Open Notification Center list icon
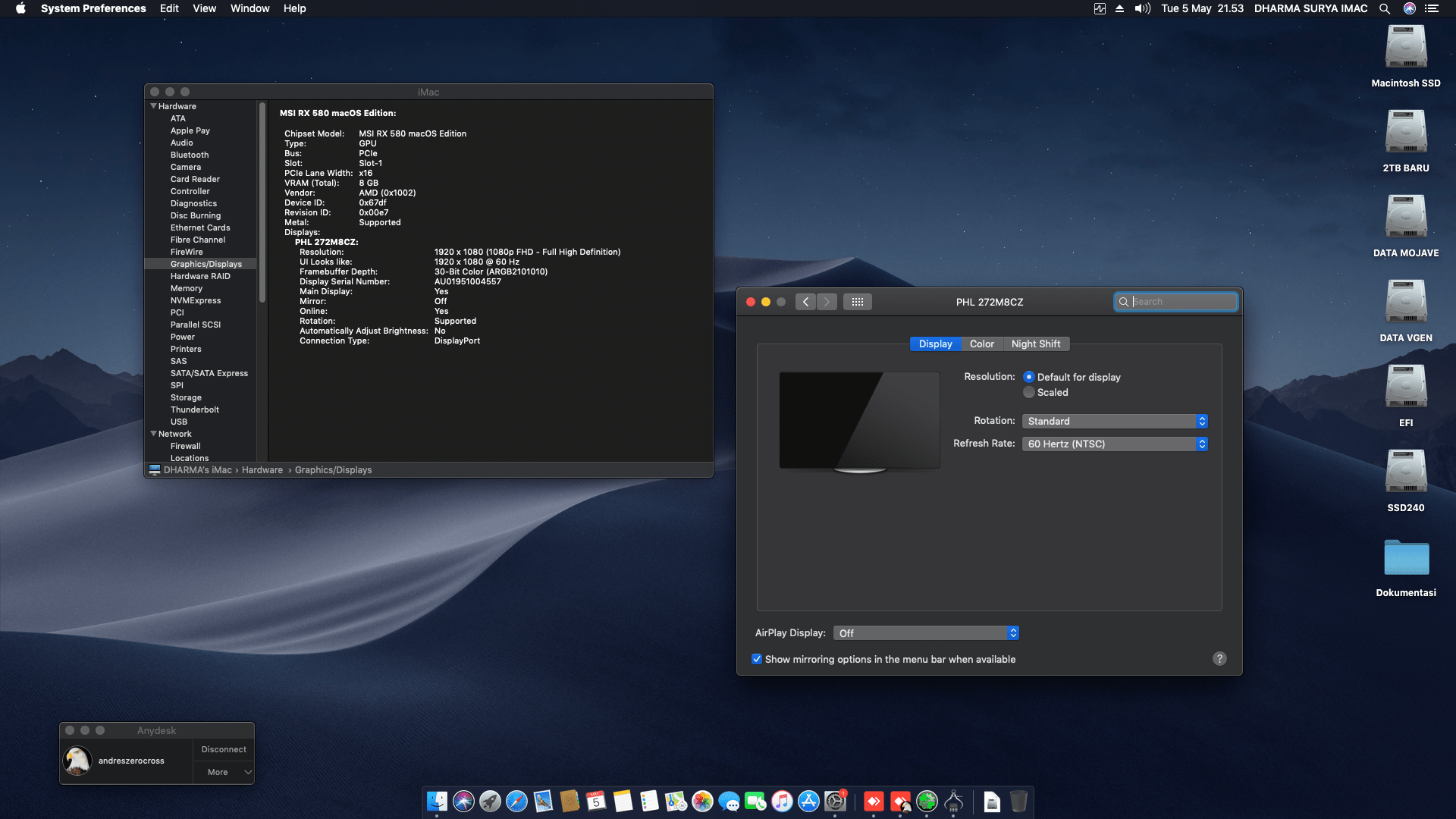This screenshot has width=1456, height=819. click(1432, 8)
